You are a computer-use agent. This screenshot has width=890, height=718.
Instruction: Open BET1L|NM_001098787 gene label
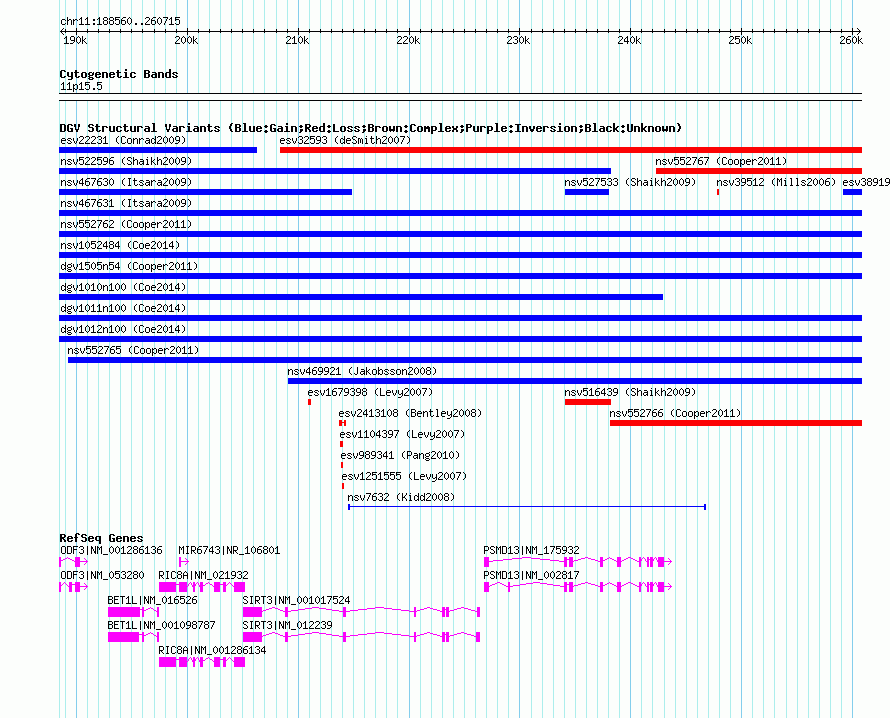(162, 625)
